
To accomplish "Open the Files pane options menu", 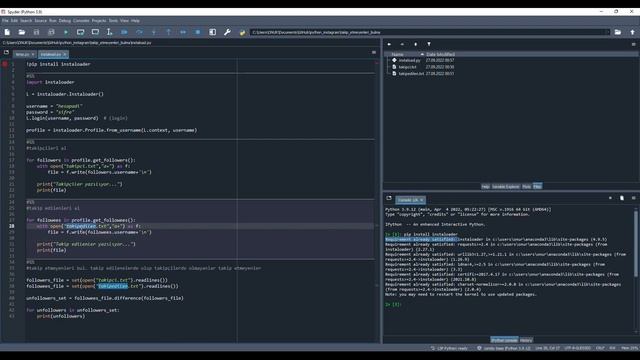I will pos(633,44).
